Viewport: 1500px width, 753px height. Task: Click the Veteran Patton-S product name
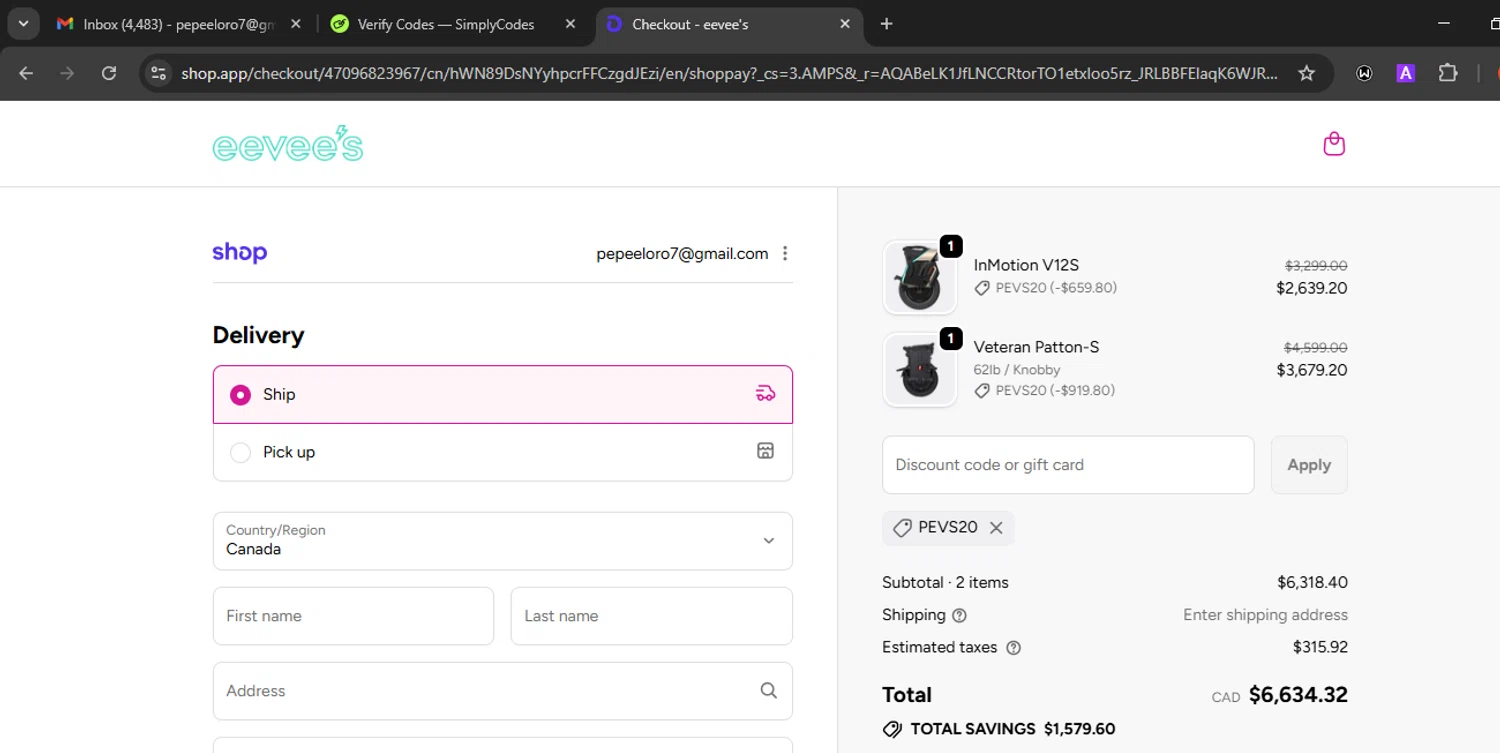point(1036,347)
